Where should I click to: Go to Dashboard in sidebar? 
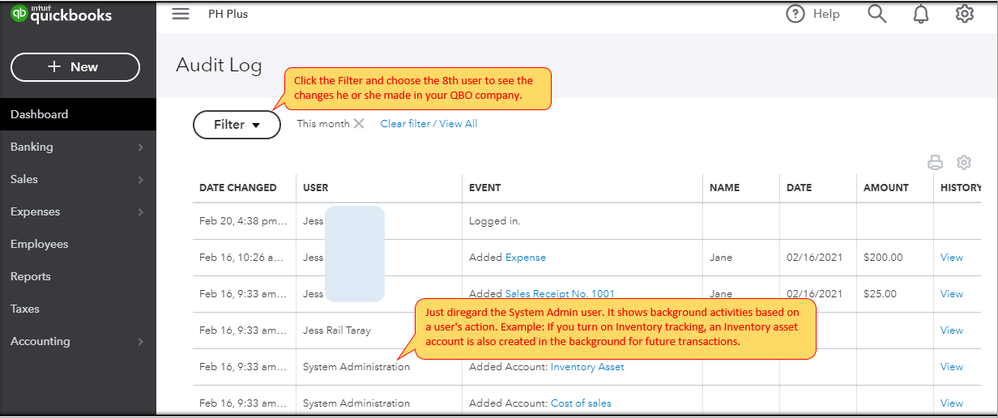click(x=78, y=115)
